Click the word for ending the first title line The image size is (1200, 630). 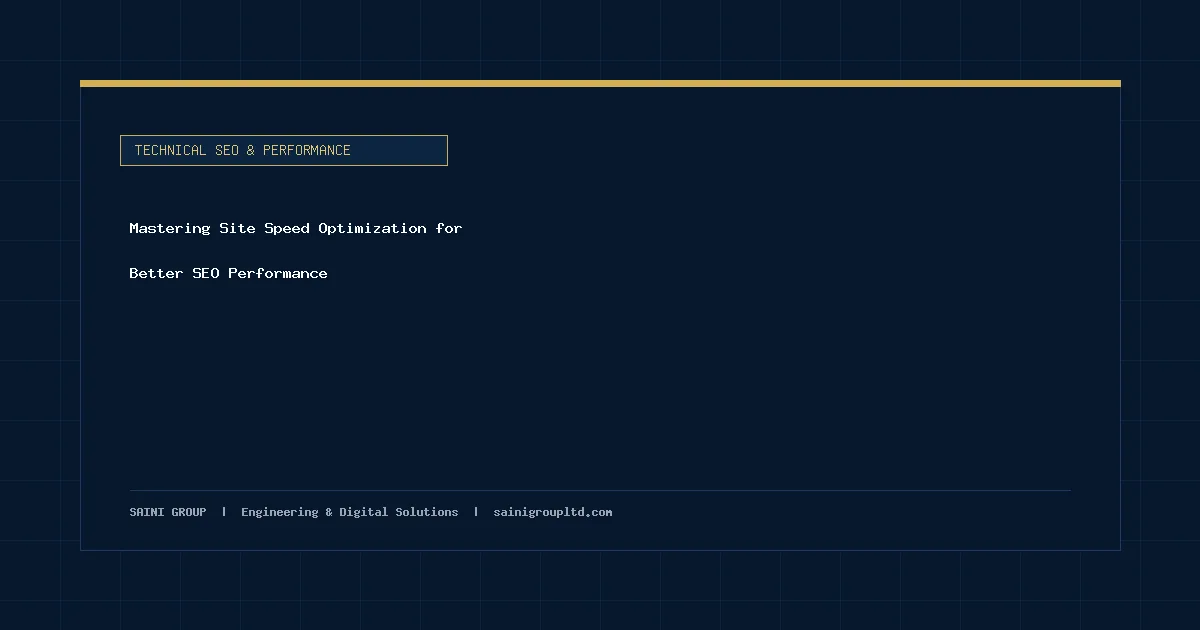click(x=449, y=228)
